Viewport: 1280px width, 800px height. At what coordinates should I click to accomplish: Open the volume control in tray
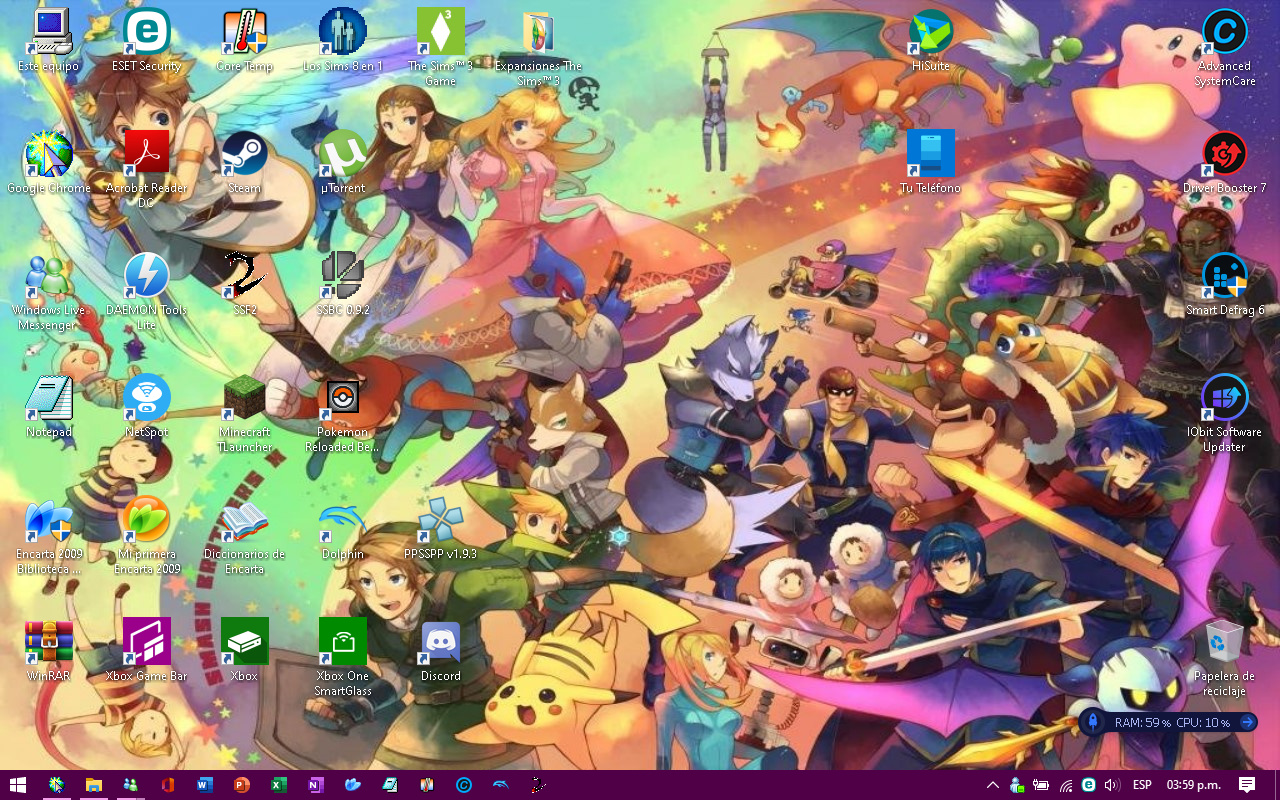pyautogui.click(x=1111, y=785)
